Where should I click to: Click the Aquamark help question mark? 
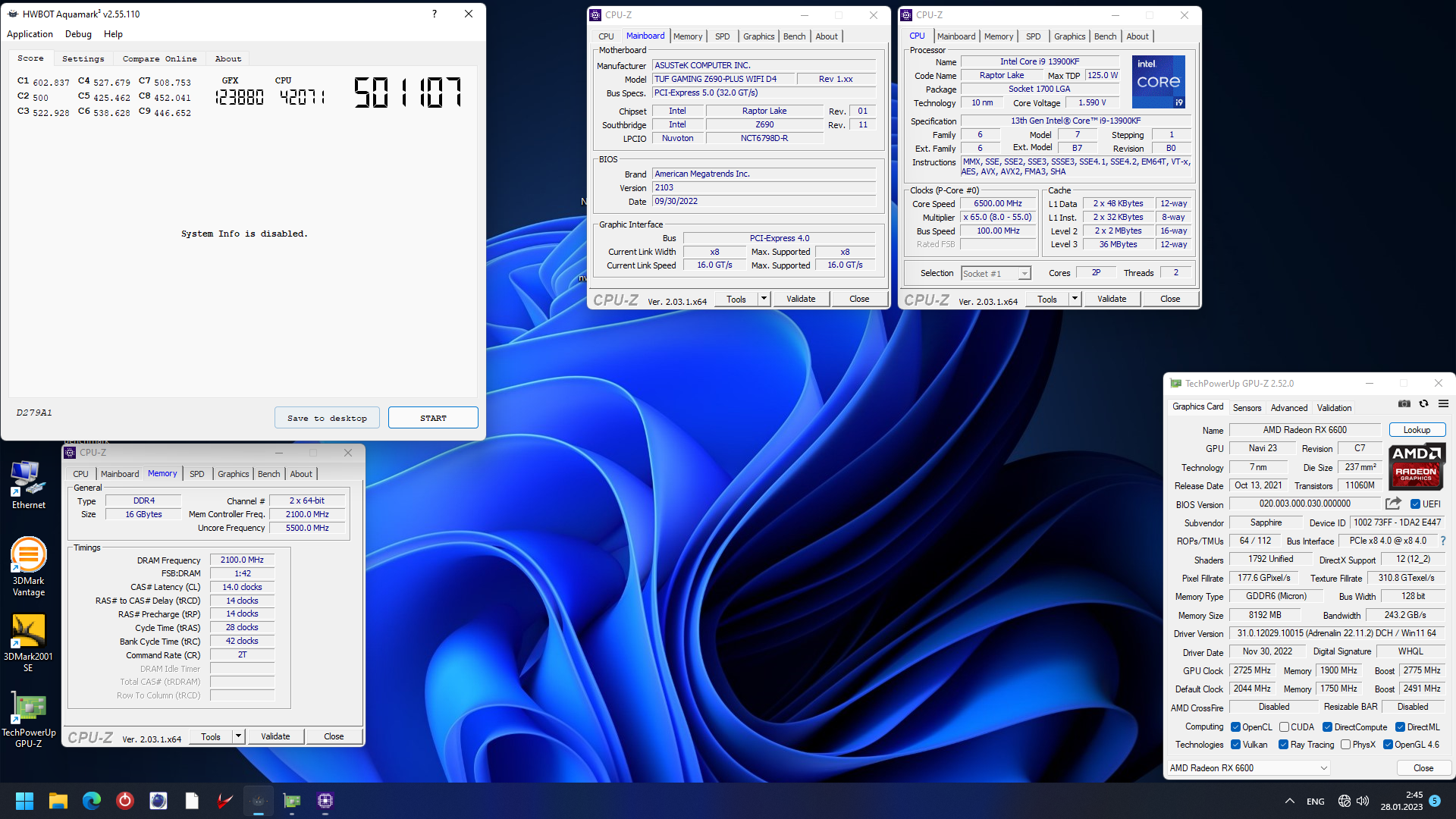435,14
